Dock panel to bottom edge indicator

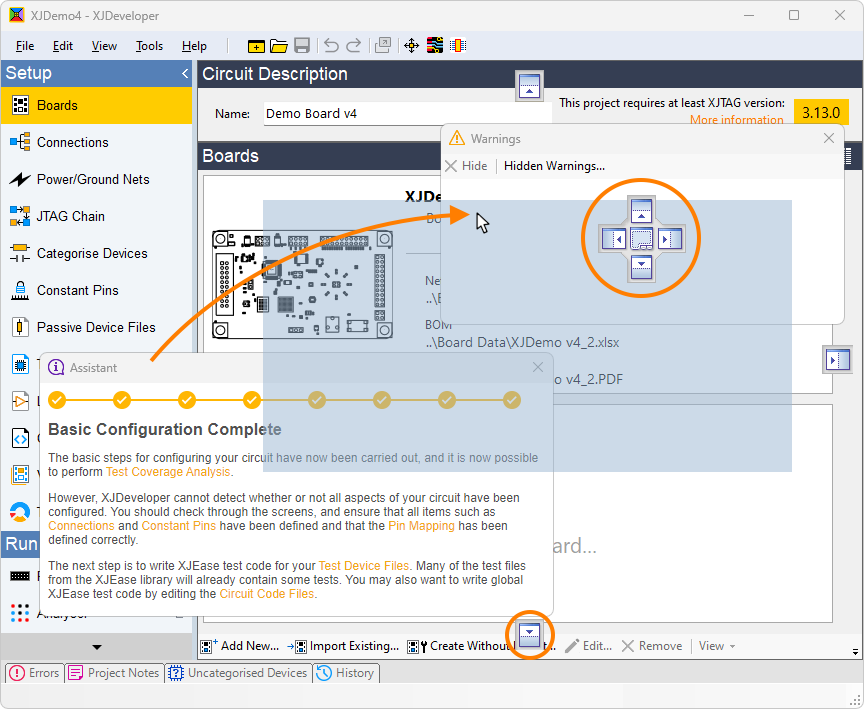(530, 633)
